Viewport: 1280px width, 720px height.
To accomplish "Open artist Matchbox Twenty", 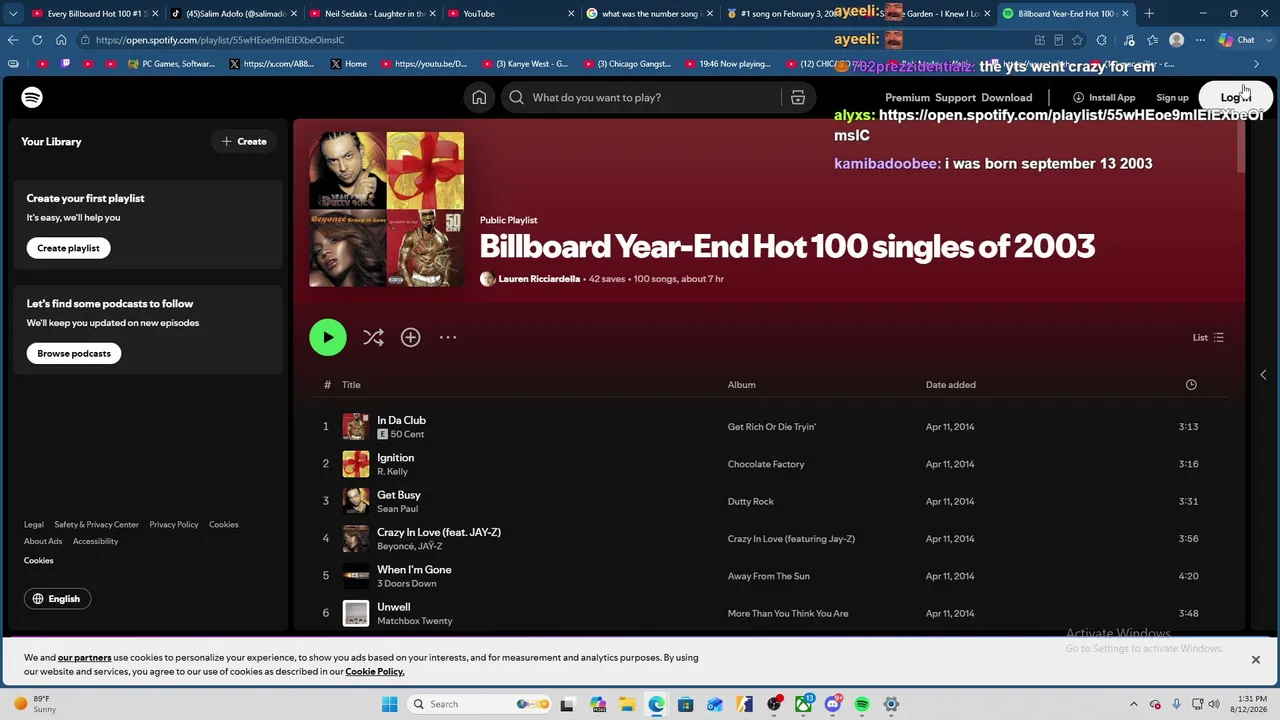I will tap(415, 621).
